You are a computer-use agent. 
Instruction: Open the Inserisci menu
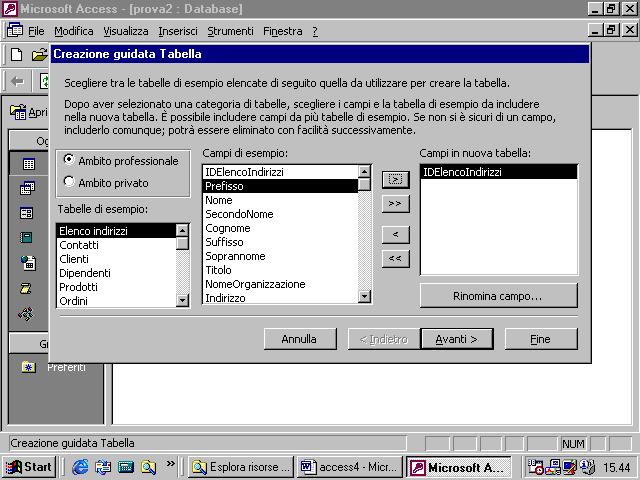click(178, 31)
